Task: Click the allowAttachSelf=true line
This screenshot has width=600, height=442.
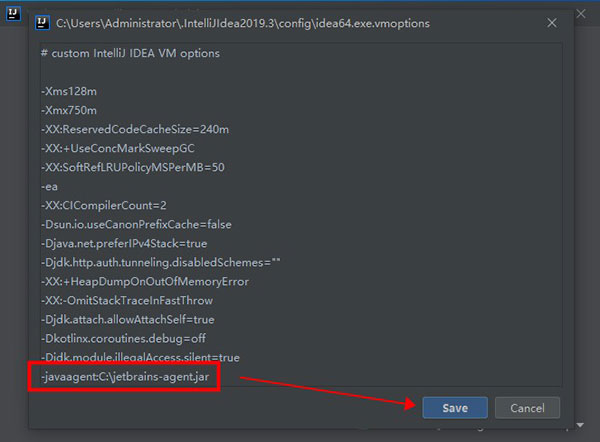Action: (x=128, y=320)
